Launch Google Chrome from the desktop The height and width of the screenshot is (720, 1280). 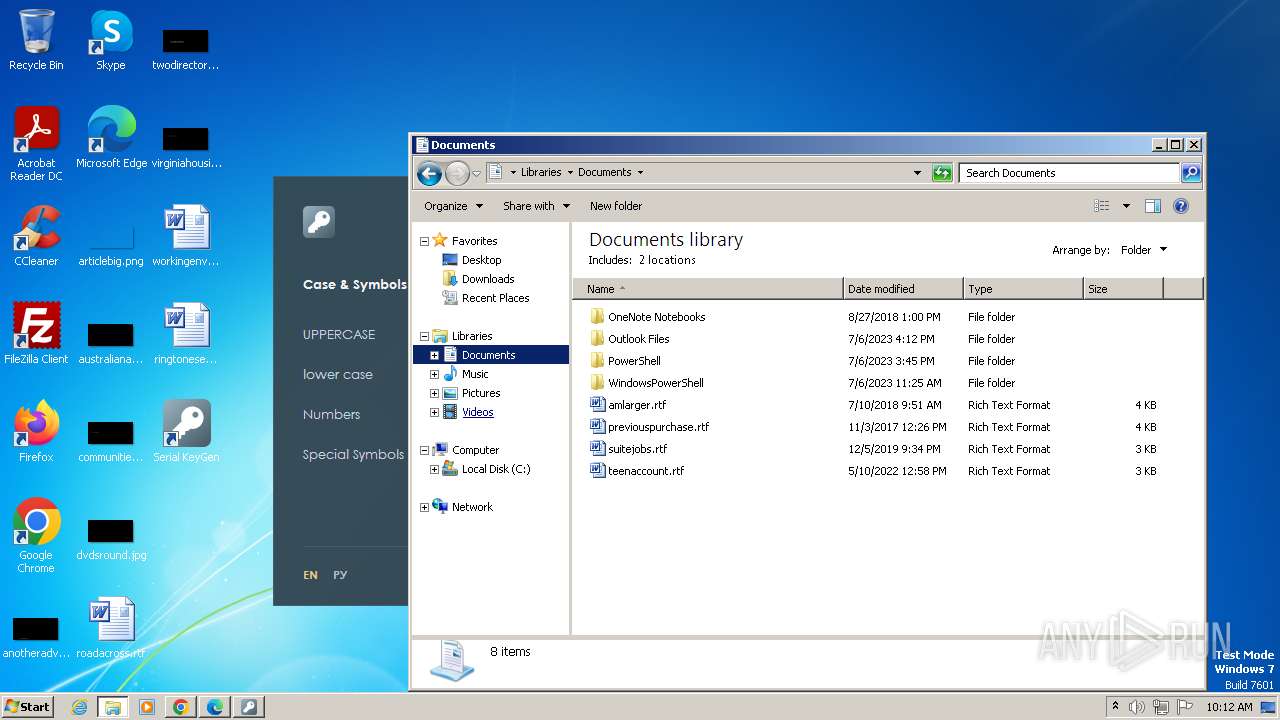coord(36,535)
